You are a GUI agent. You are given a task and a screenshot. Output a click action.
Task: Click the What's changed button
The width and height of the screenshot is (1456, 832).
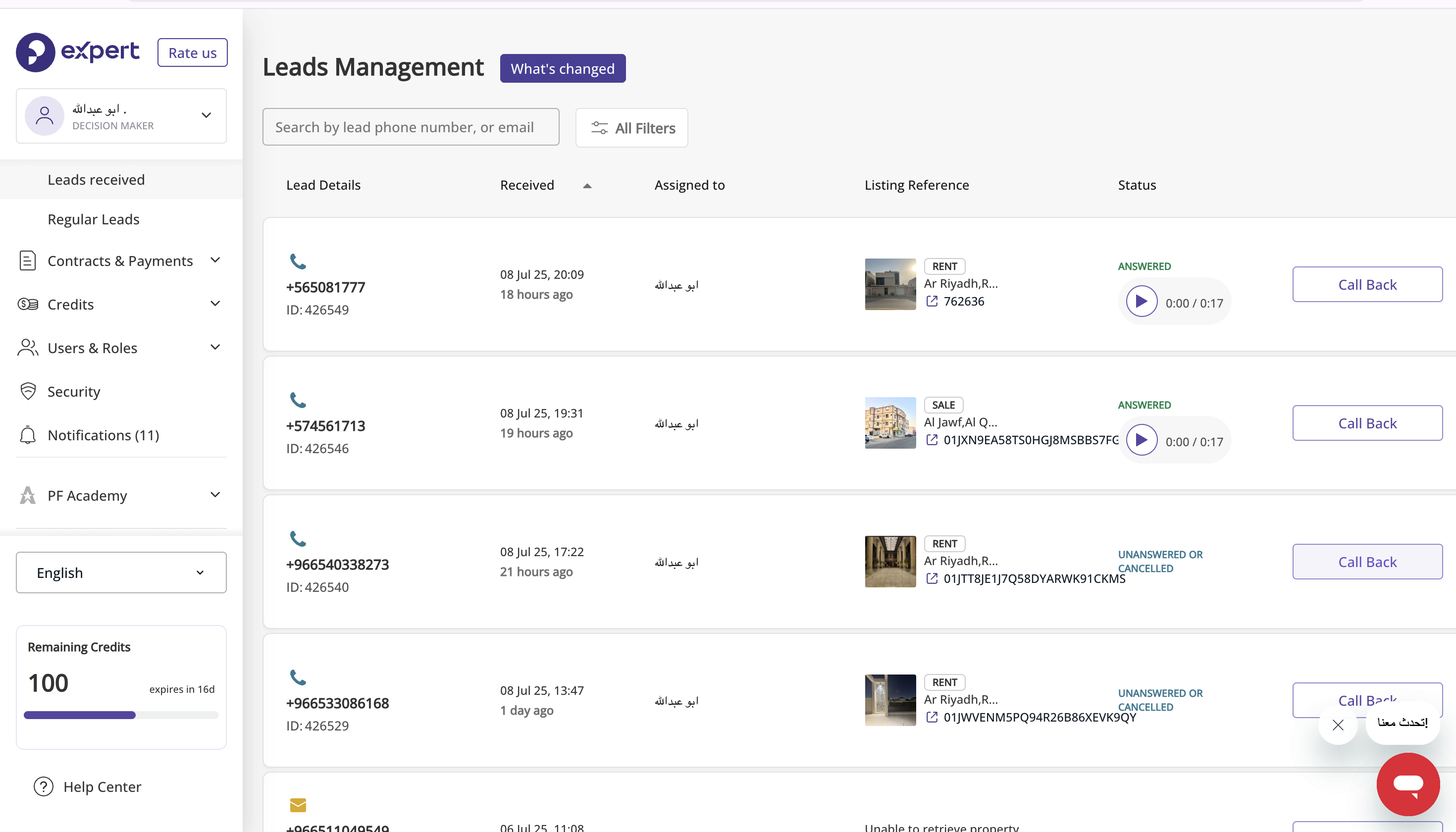pos(562,68)
